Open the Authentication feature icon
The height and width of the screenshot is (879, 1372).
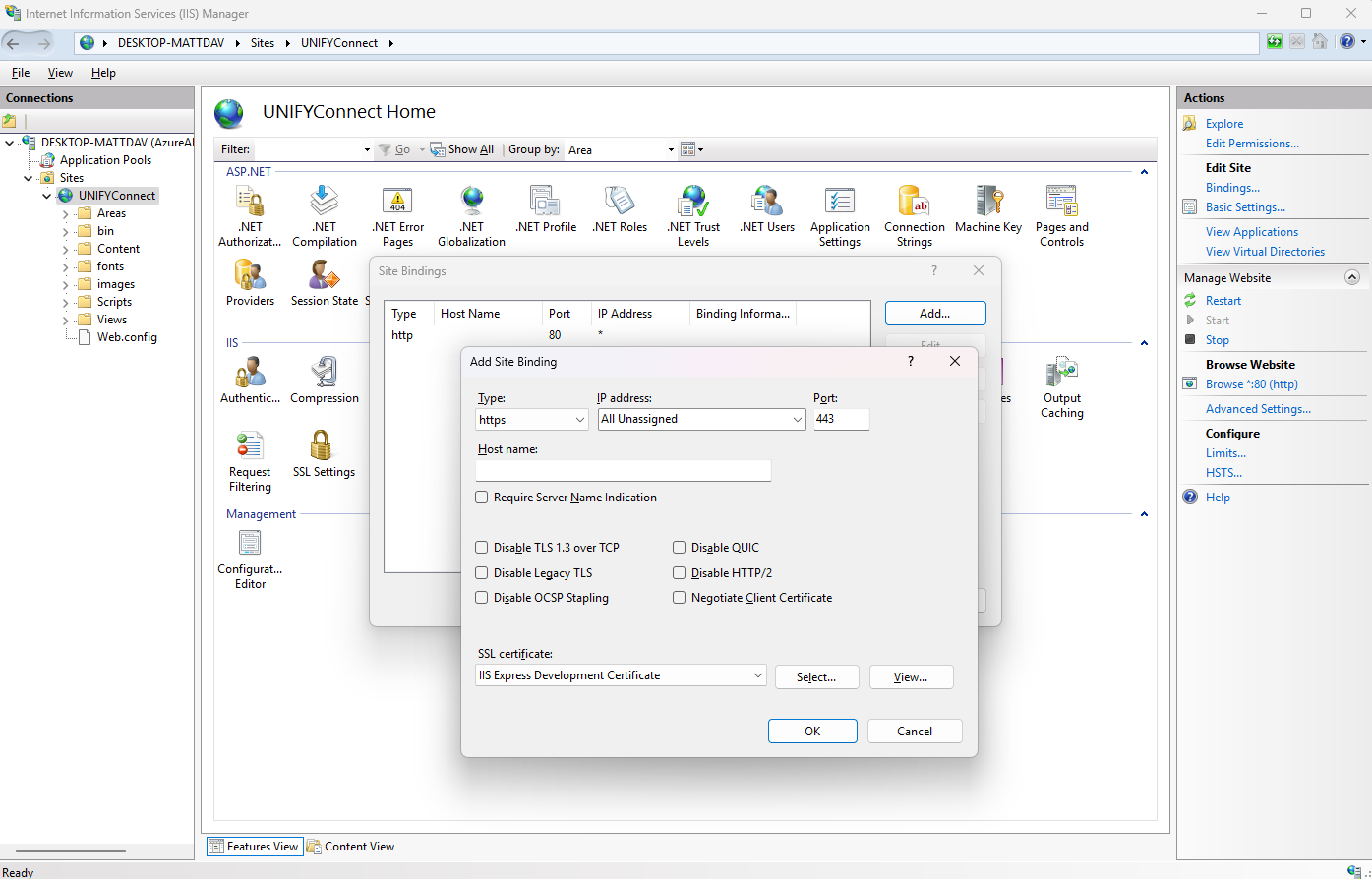(x=250, y=372)
